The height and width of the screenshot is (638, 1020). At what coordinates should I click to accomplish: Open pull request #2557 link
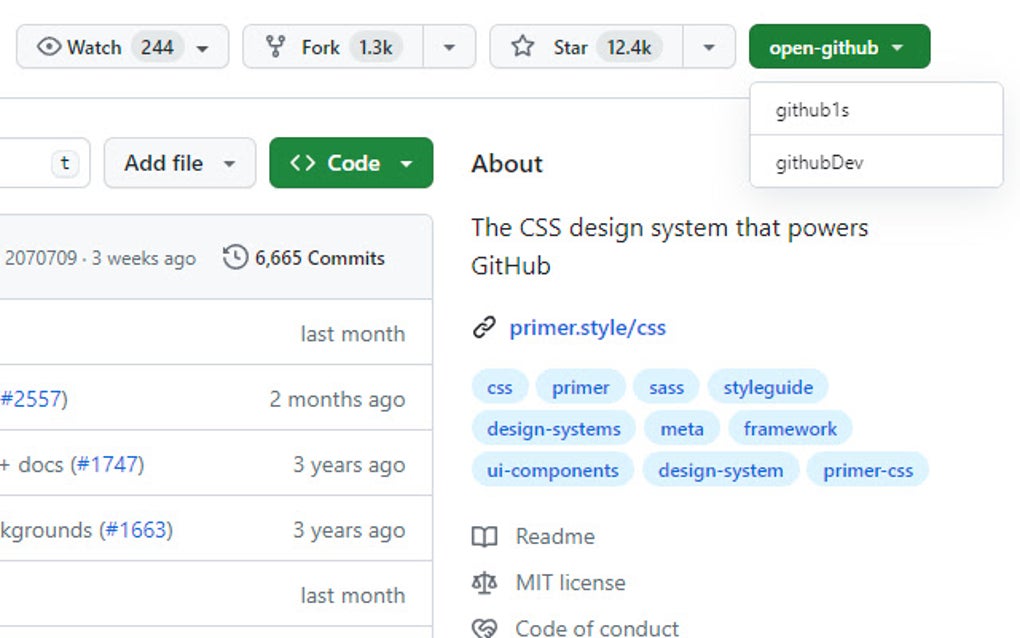(32, 399)
